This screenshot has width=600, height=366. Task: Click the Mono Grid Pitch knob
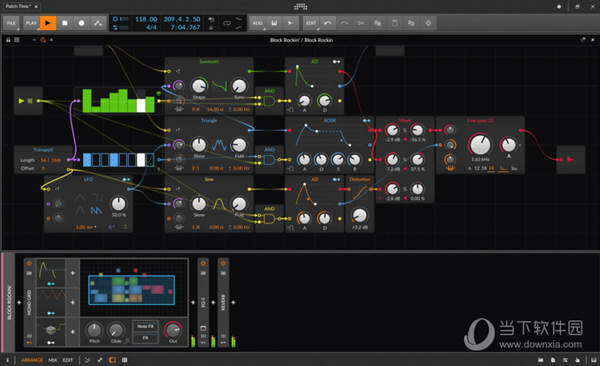94,330
